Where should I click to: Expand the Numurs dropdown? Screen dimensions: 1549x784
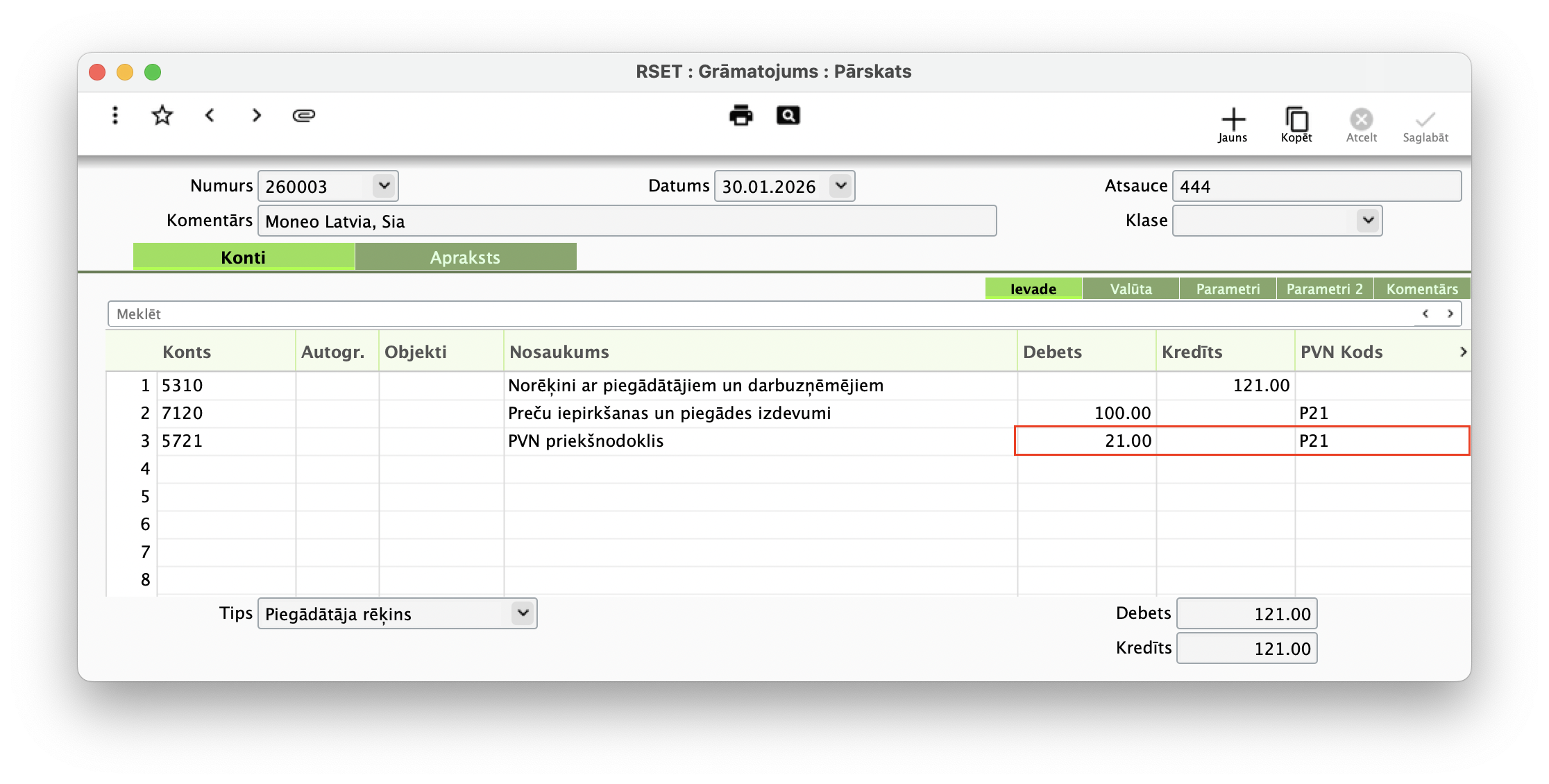(384, 185)
